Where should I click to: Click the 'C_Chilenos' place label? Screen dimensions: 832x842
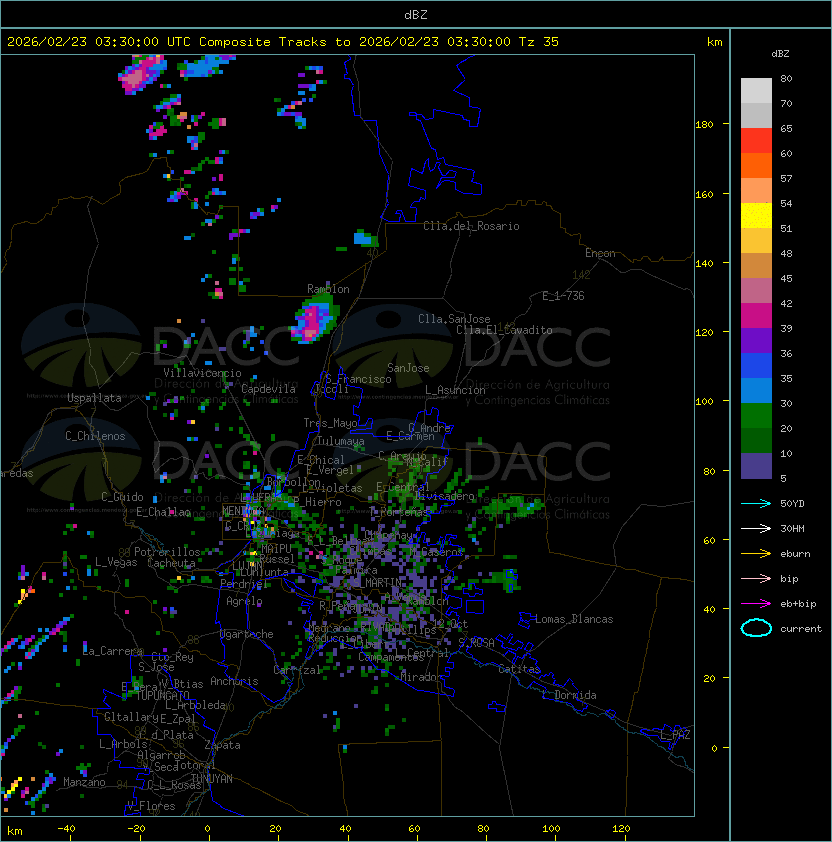[x=95, y=436]
